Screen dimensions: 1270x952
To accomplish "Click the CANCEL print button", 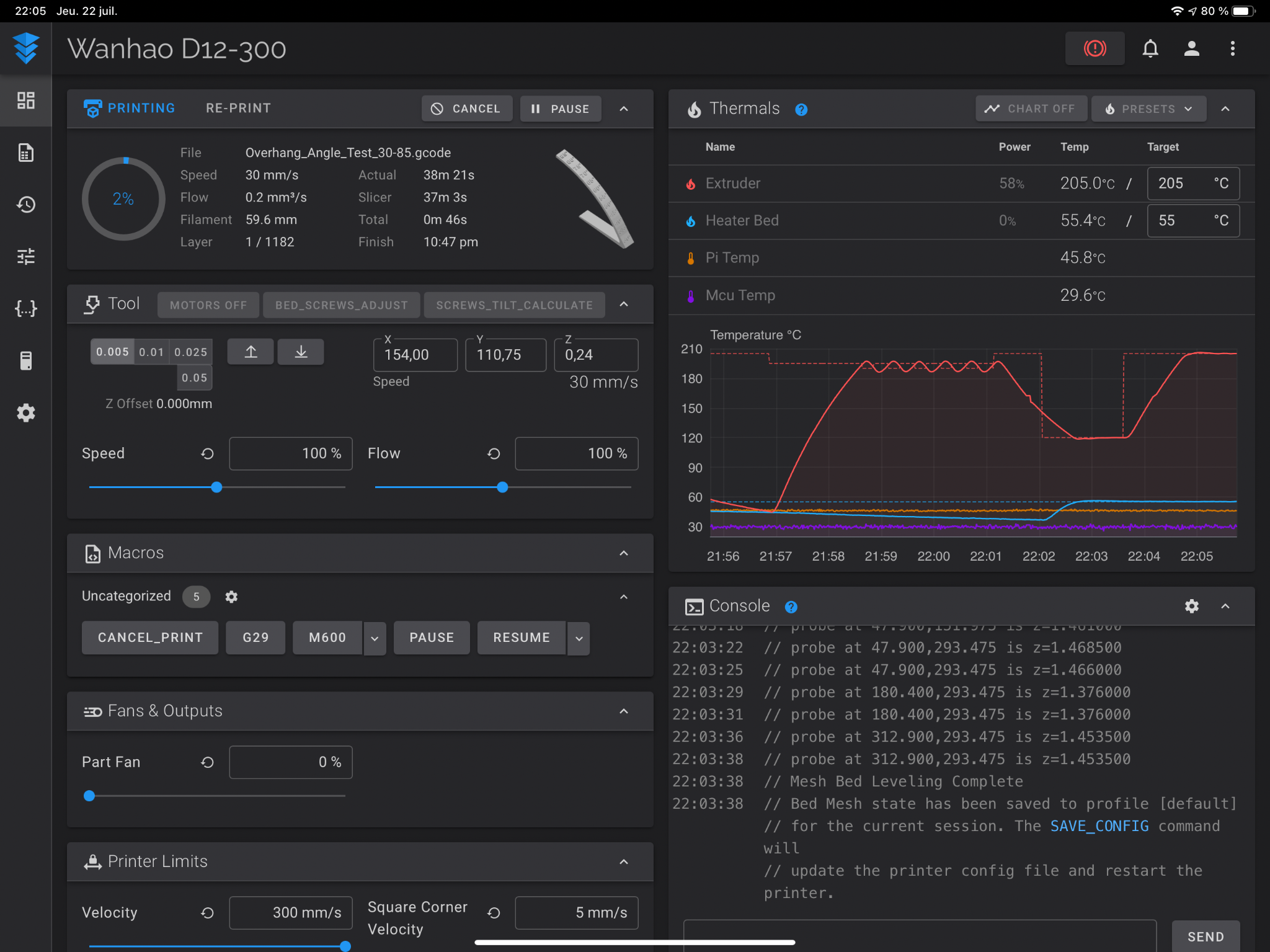I will (467, 109).
